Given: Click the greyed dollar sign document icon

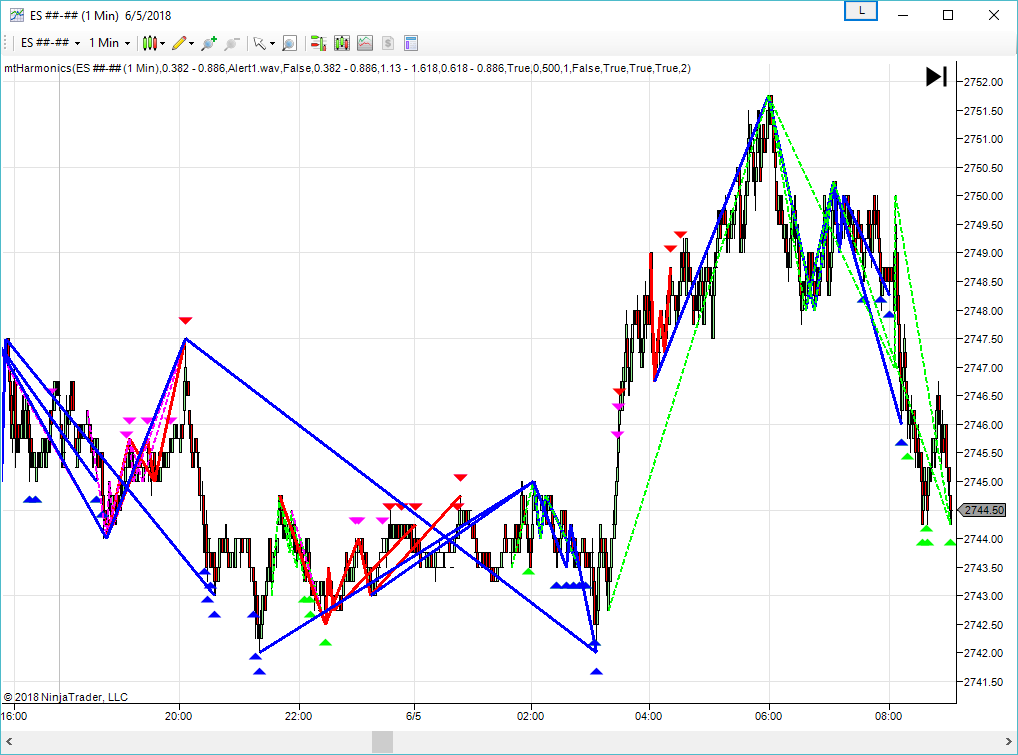Looking at the screenshot, I should [x=388, y=43].
